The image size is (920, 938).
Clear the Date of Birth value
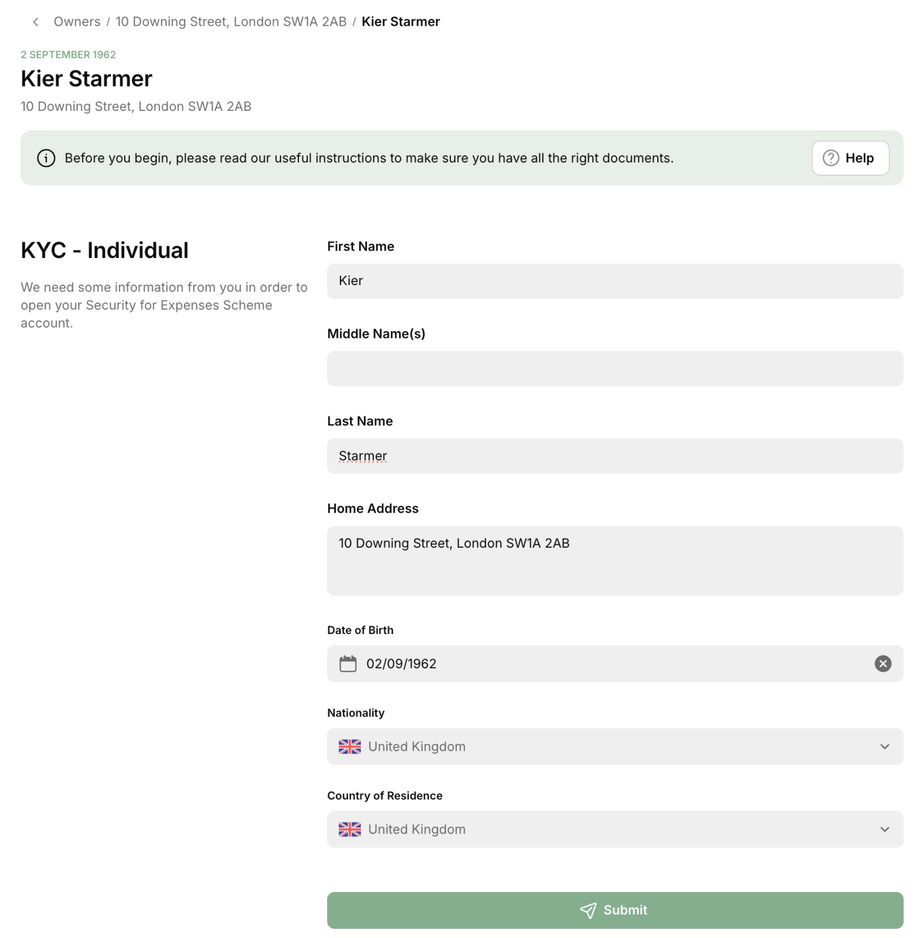tap(883, 664)
